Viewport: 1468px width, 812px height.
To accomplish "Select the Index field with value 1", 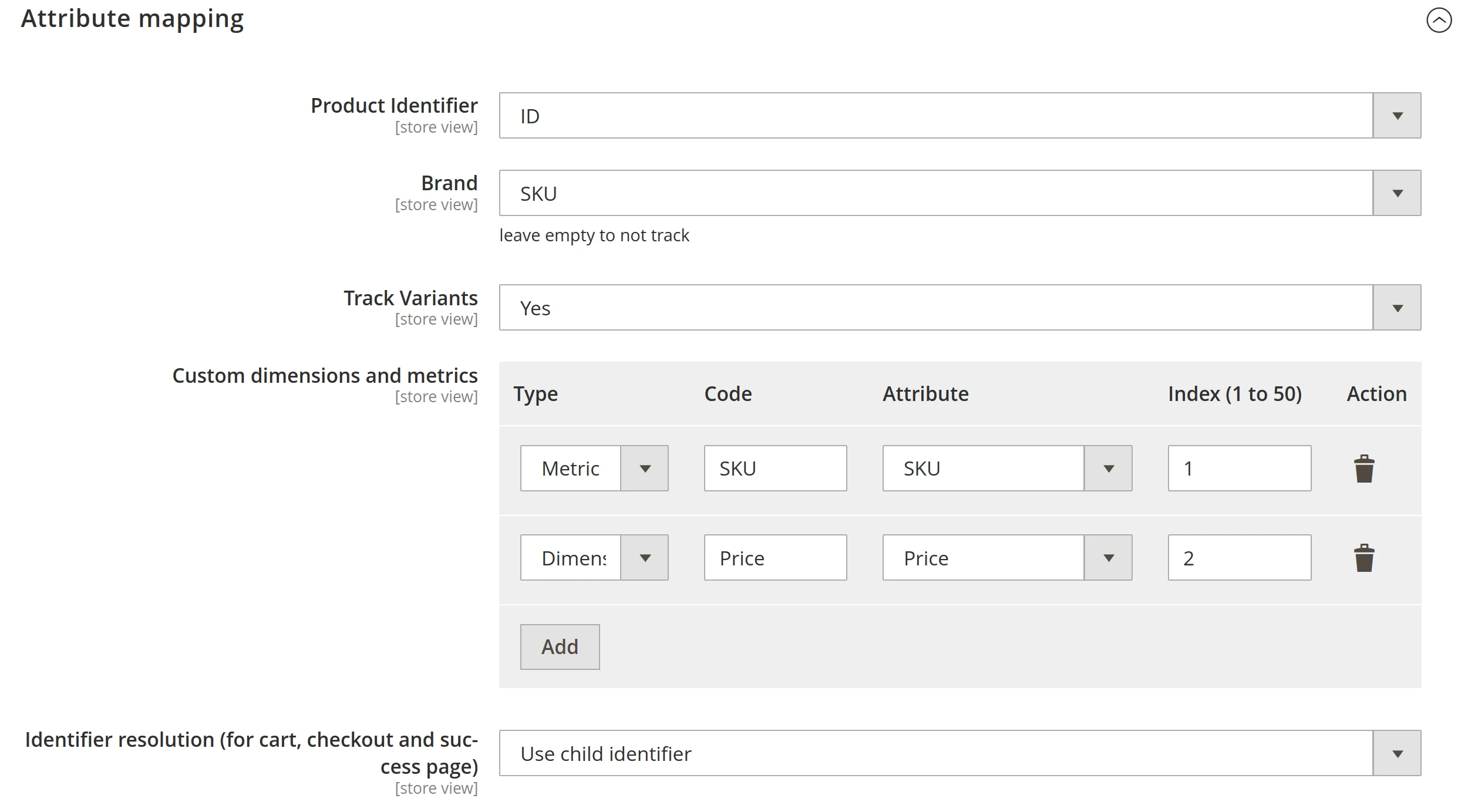I will pos(1239,468).
